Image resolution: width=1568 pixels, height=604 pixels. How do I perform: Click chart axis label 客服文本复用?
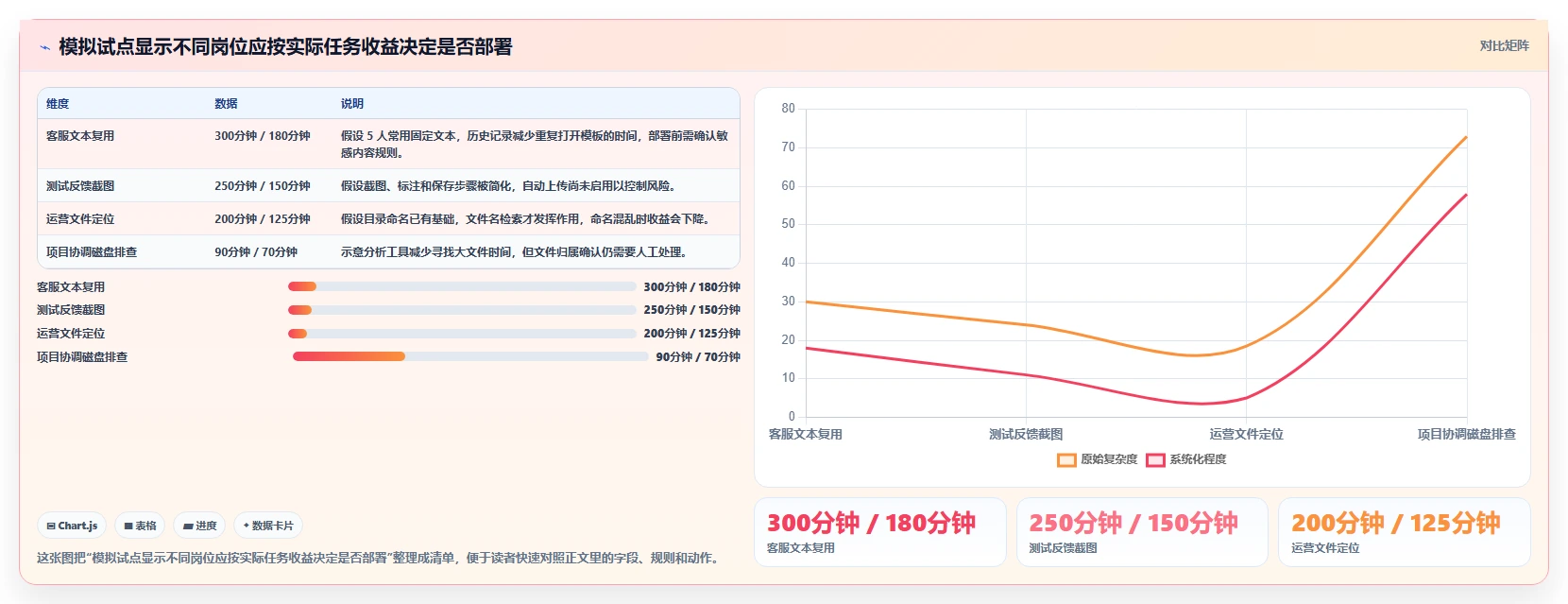[805, 435]
